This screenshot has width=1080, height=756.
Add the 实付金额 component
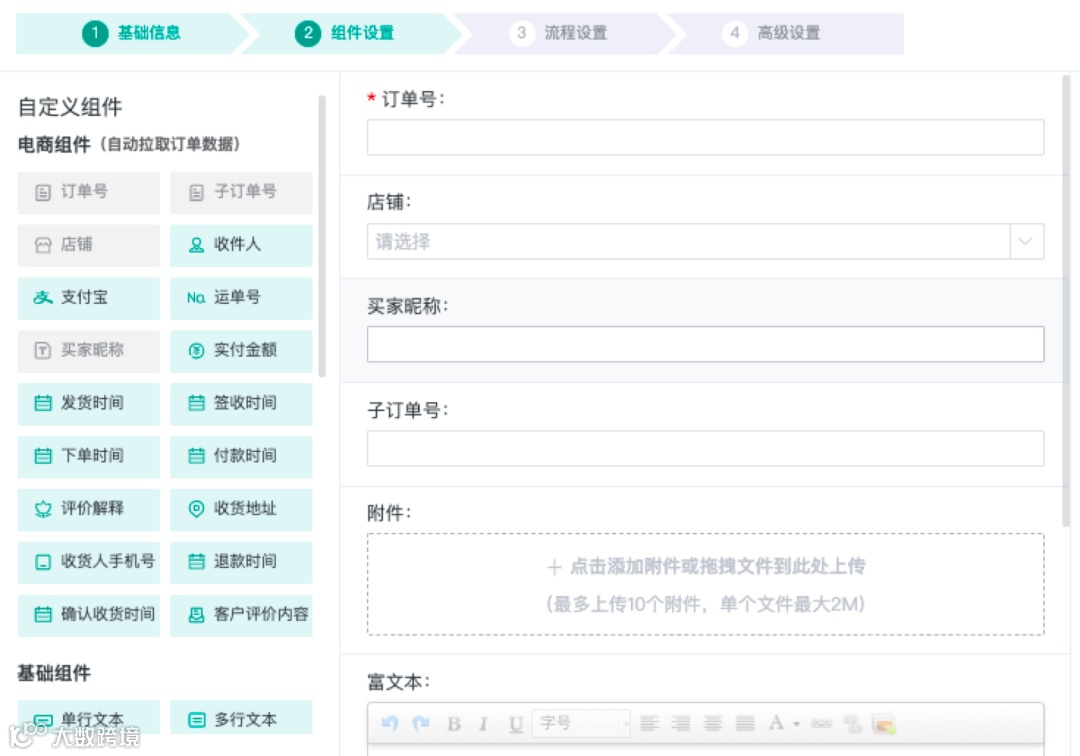pyautogui.click(x=241, y=350)
